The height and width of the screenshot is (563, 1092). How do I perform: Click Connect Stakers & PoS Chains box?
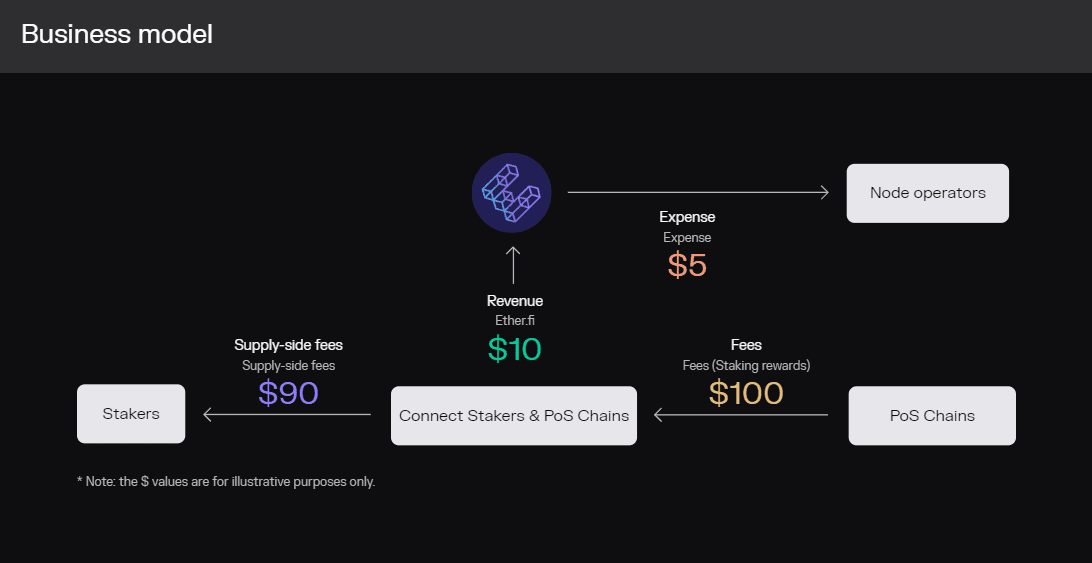point(513,416)
